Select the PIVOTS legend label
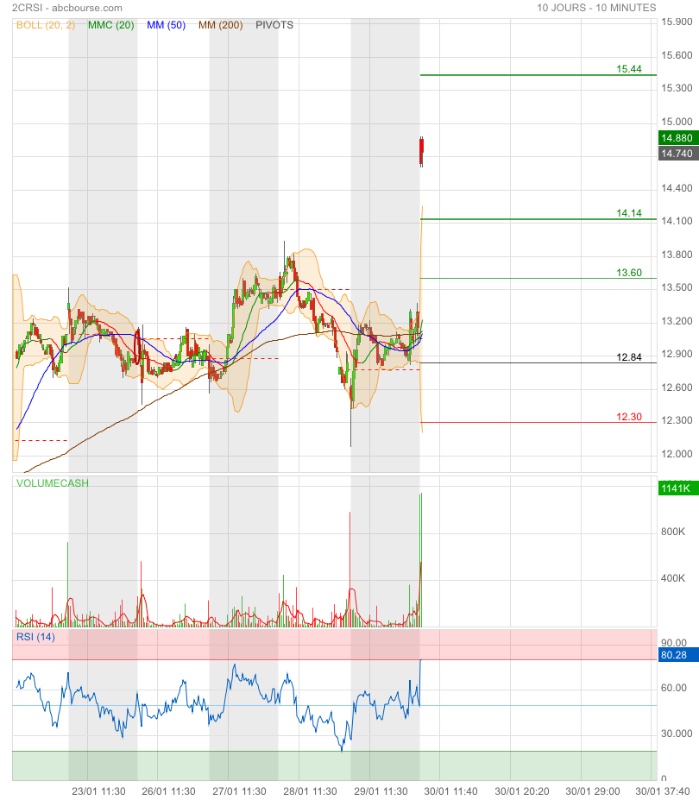The height and width of the screenshot is (800, 699). click(x=275, y=24)
